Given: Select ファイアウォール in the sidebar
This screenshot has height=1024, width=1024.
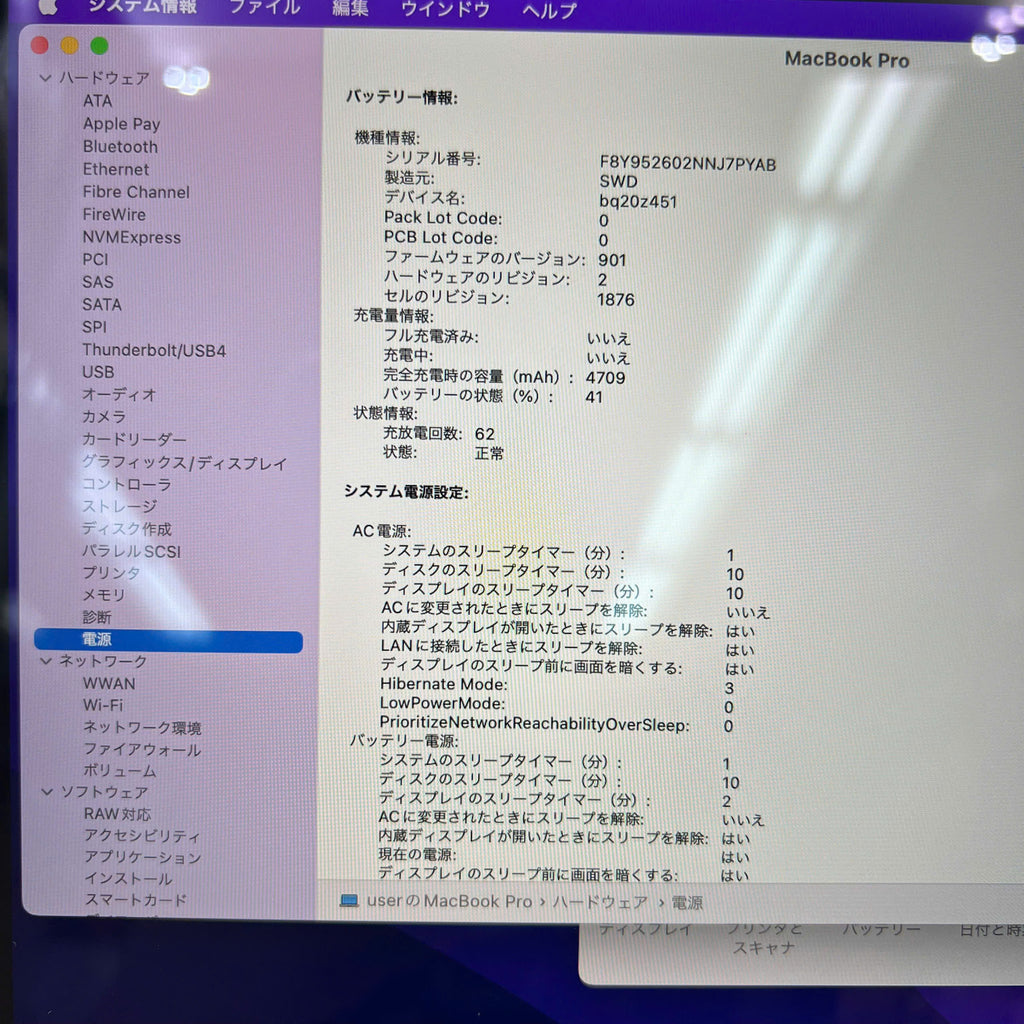Looking at the screenshot, I should tap(142, 749).
